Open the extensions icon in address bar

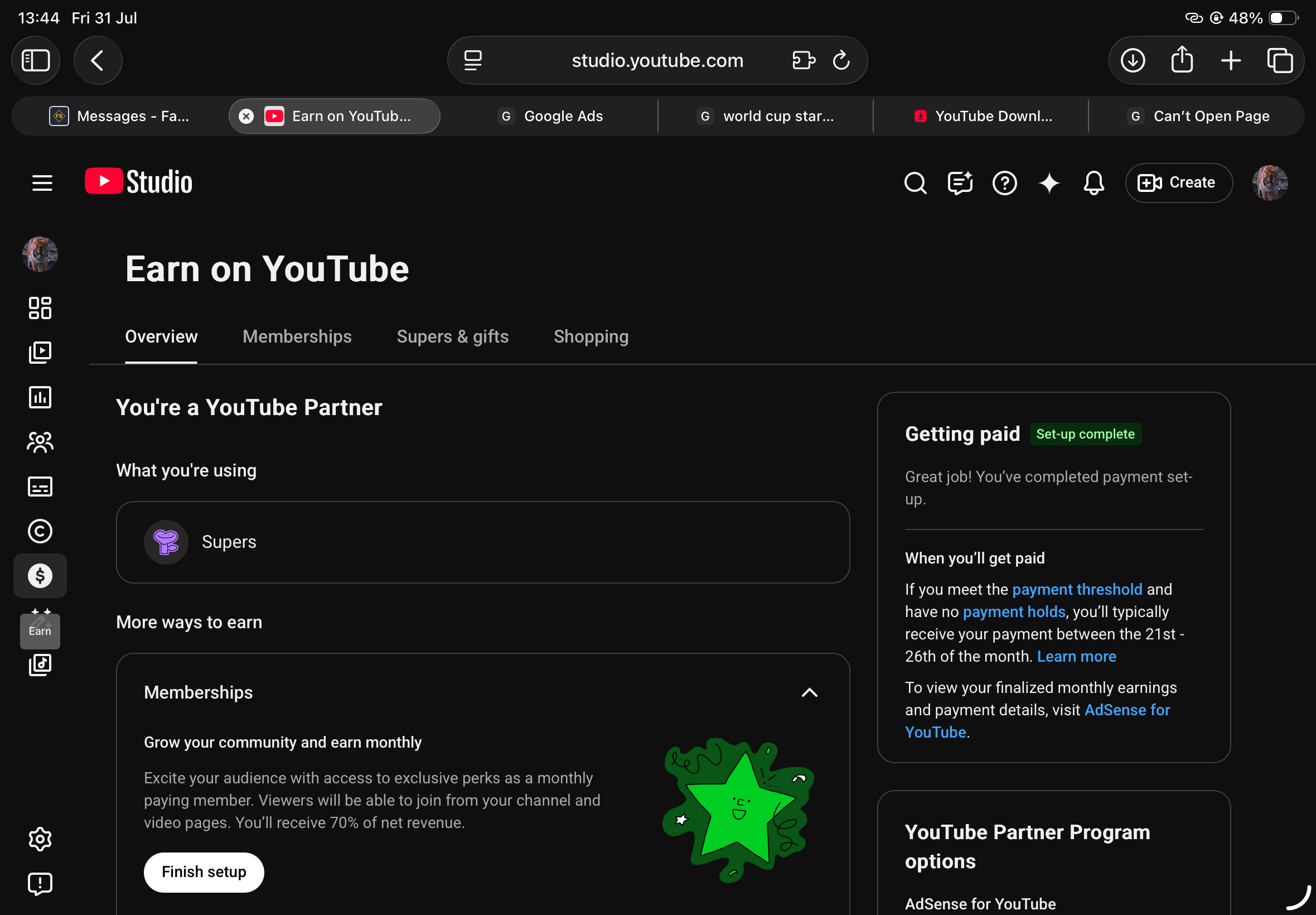[804, 60]
